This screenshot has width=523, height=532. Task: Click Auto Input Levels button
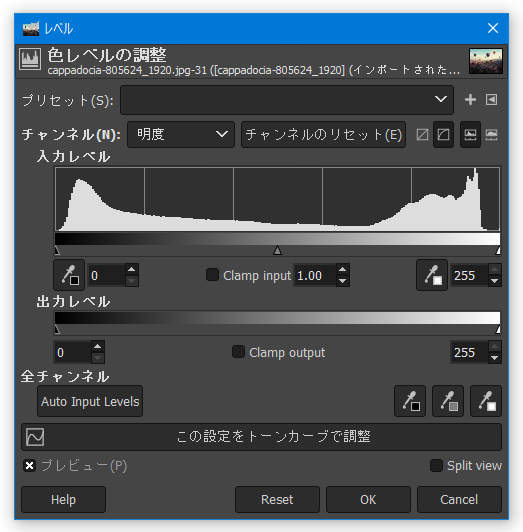click(90, 401)
